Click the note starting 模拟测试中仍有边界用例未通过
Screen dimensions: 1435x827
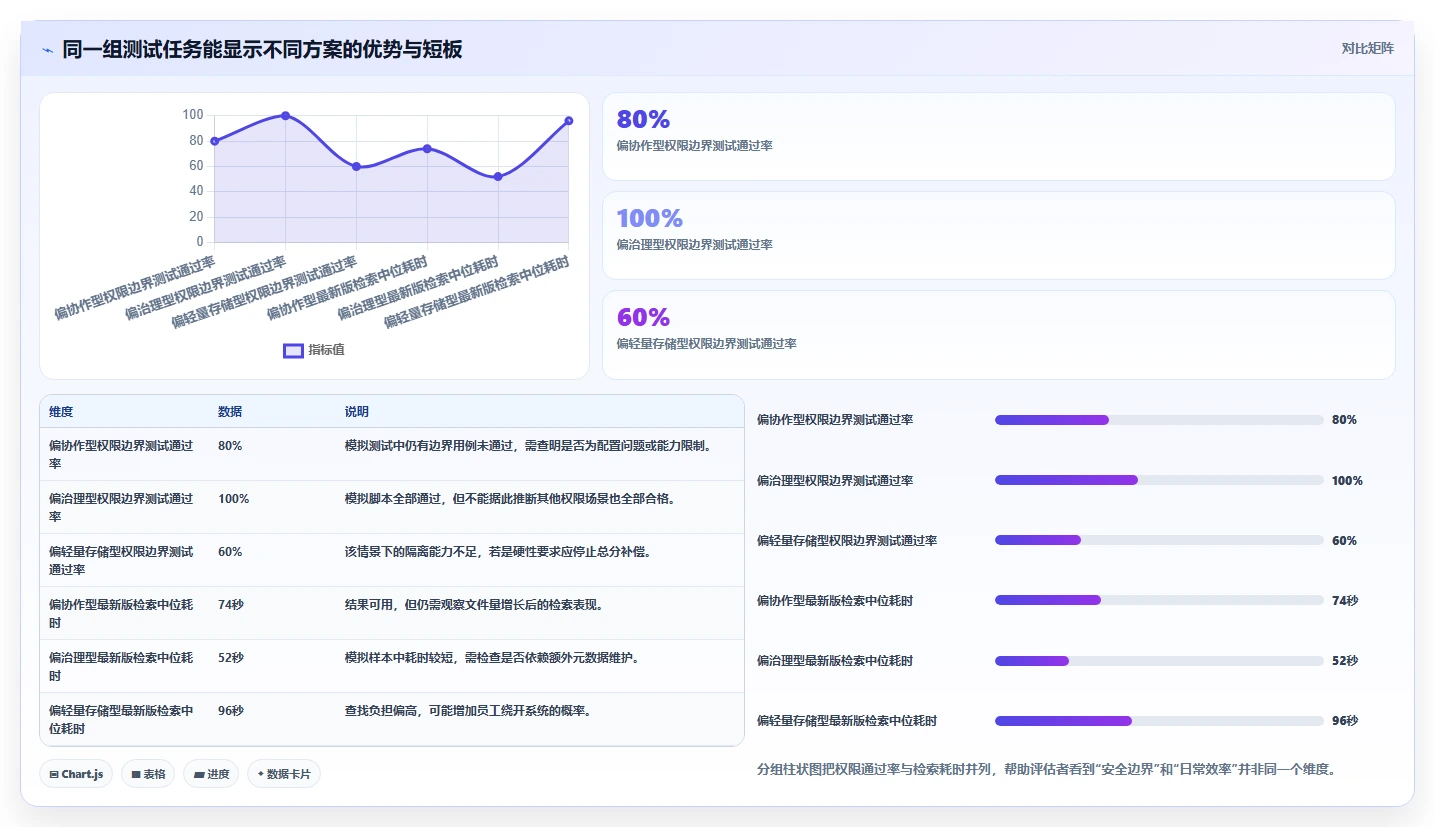coord(528,446)
